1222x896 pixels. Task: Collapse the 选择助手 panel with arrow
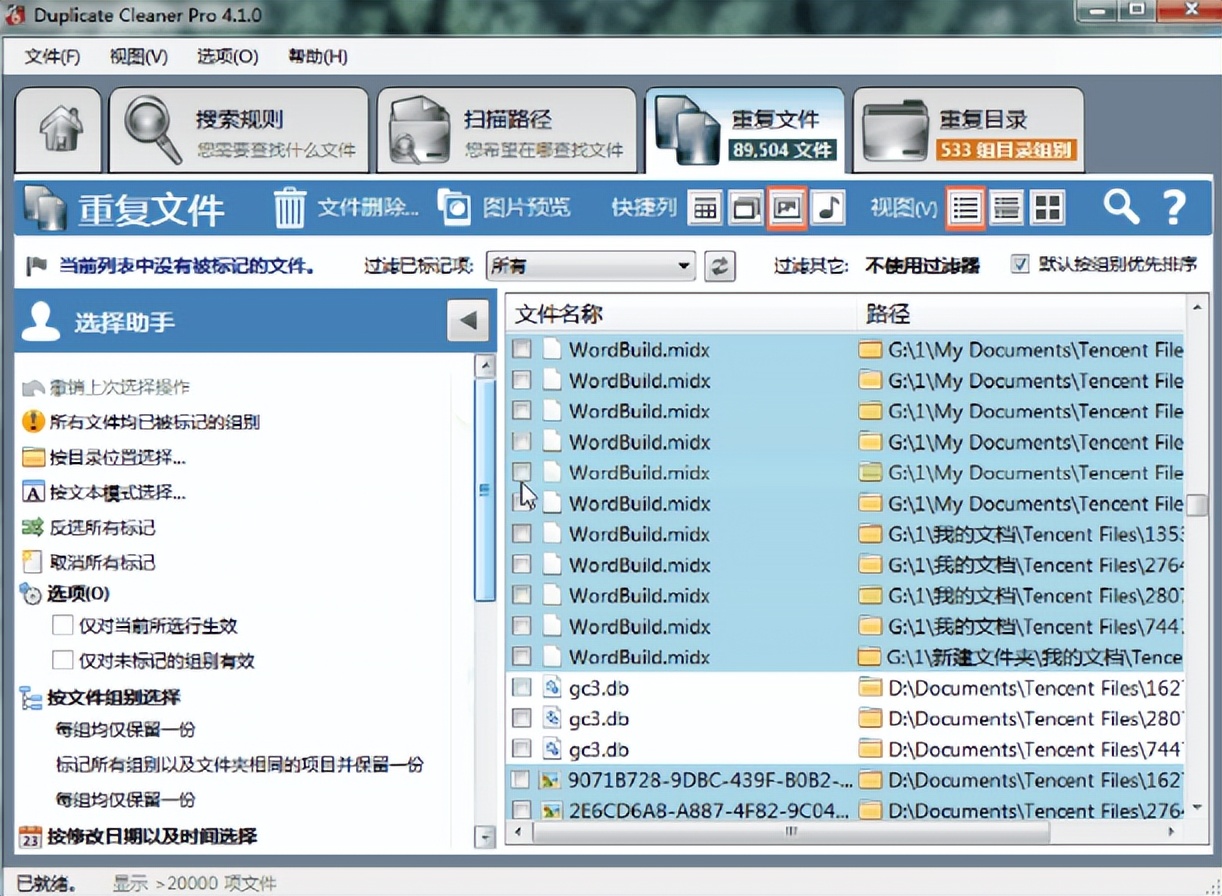tap(467, 321)
